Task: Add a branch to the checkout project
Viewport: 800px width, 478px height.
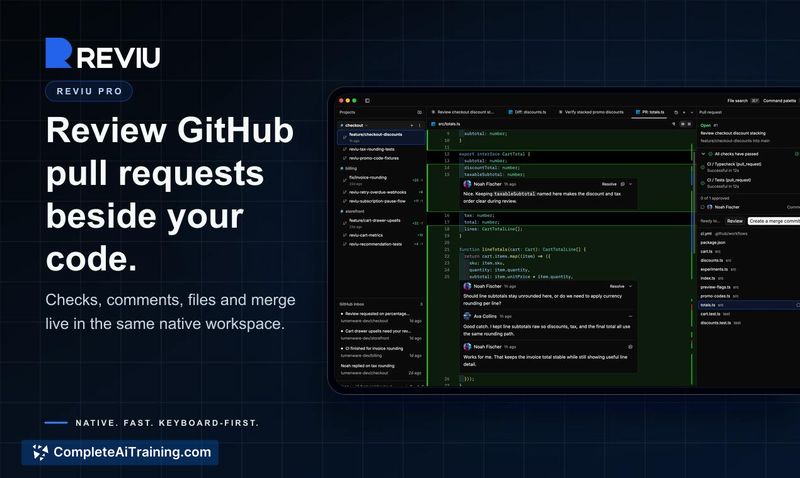Action: coord(412,125)
